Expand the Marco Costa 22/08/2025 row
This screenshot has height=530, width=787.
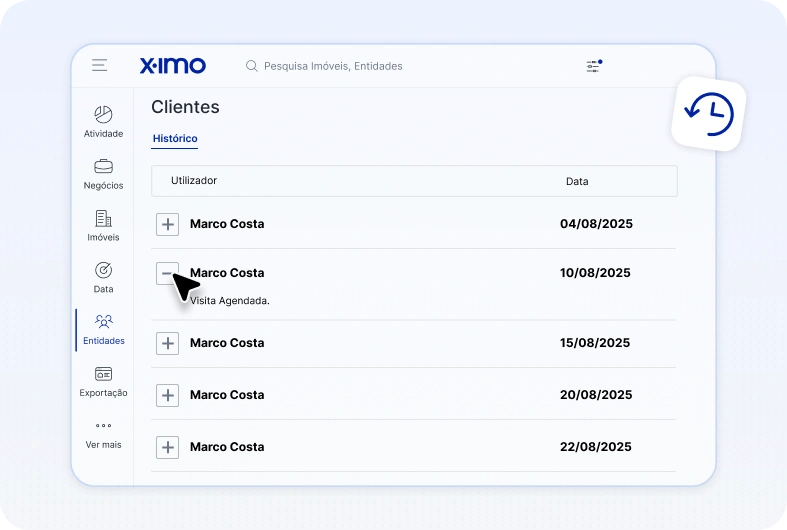point(168,447)
